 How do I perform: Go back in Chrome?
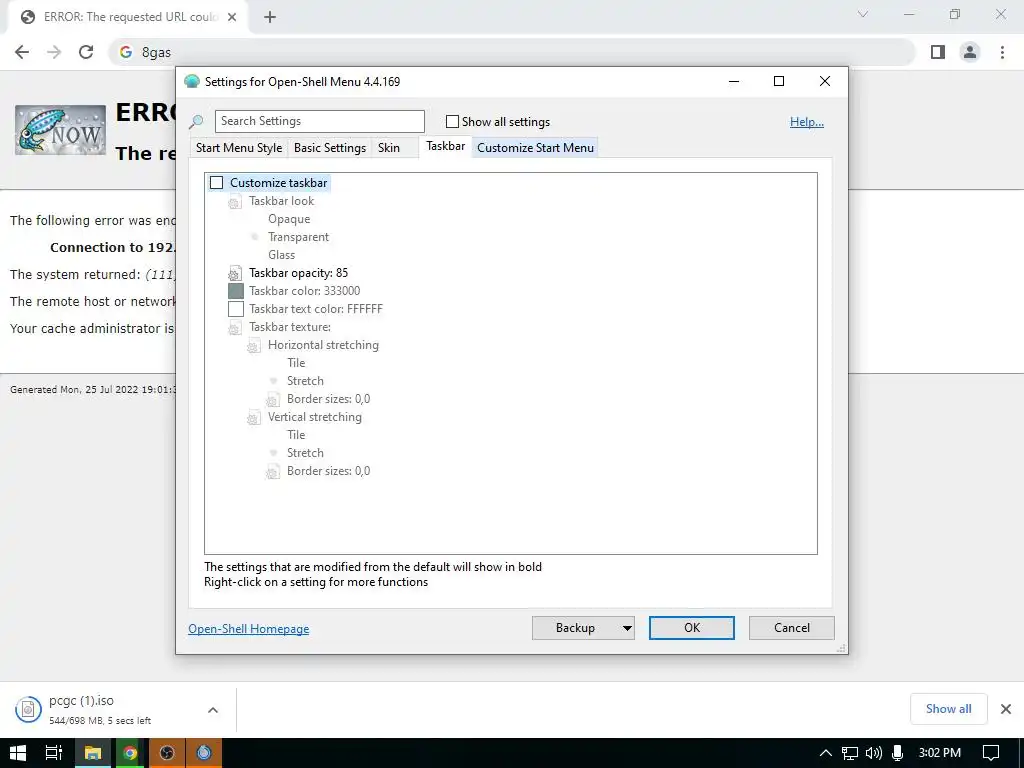click(x=22, y=52)
